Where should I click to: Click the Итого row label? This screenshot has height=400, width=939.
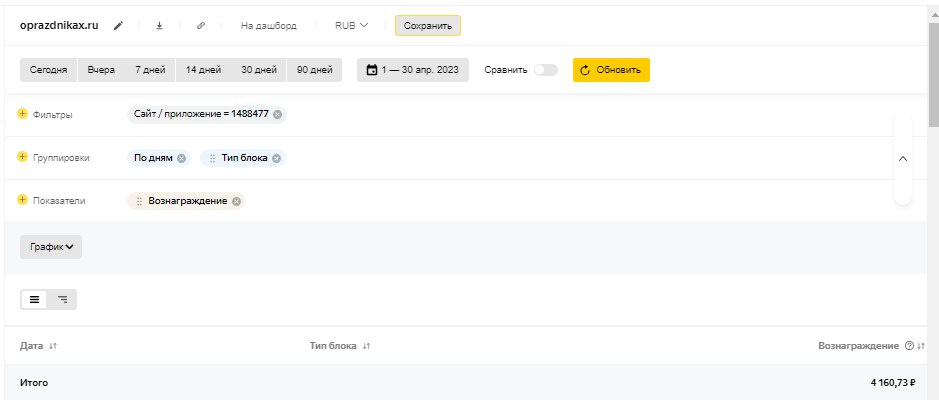point(34,383)
